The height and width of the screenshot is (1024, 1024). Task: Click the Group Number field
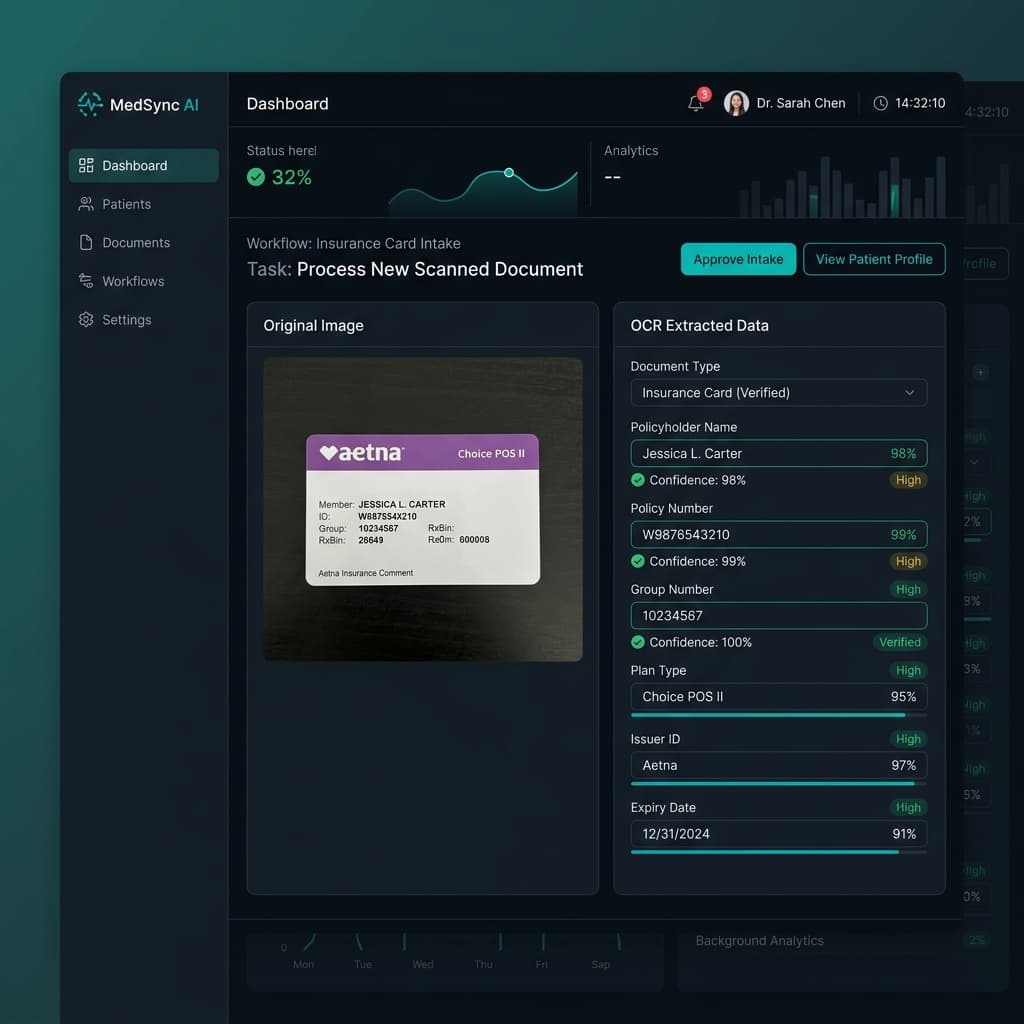coord(778,615)
